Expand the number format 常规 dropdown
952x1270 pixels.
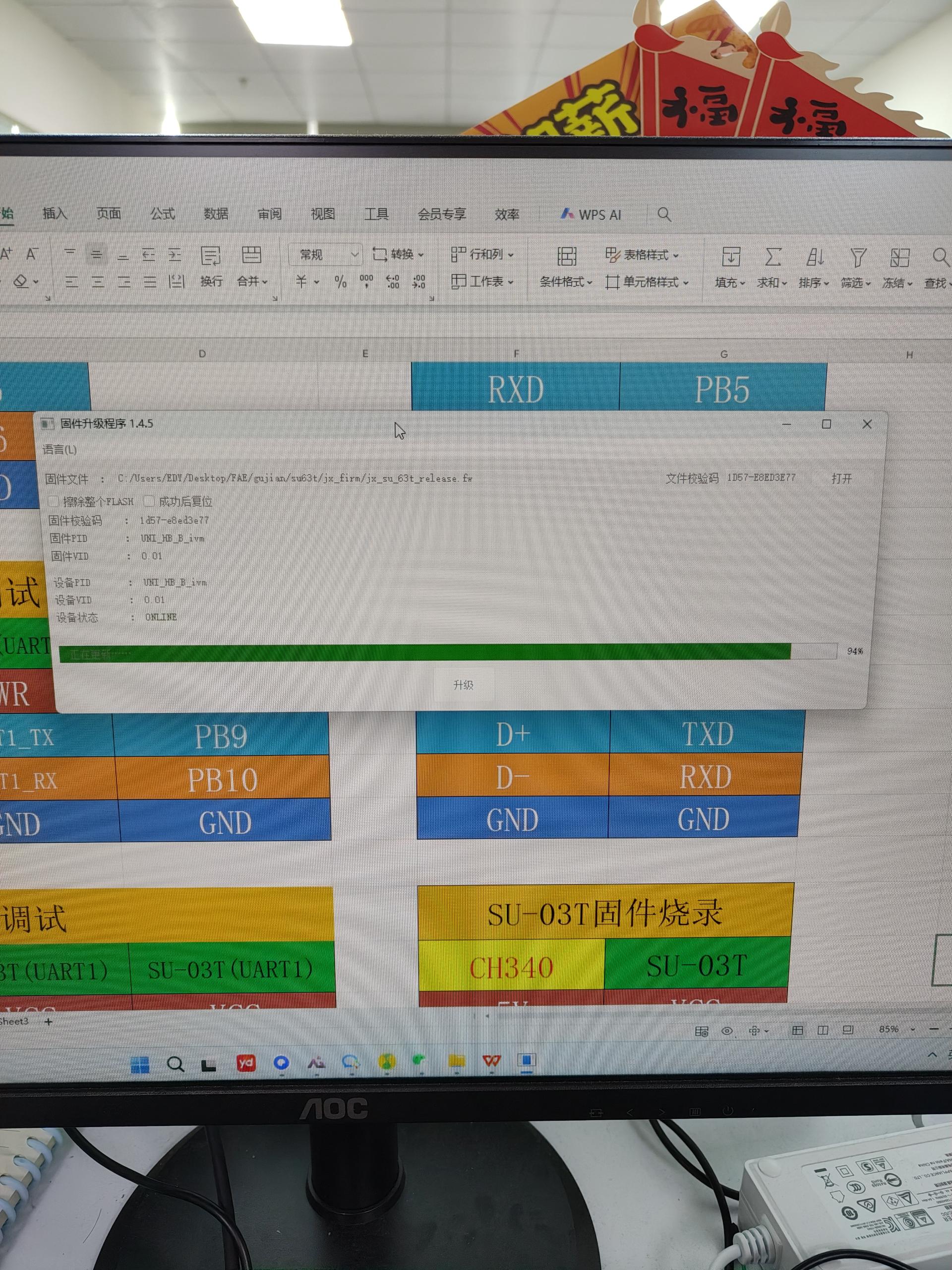coord(355,254)
